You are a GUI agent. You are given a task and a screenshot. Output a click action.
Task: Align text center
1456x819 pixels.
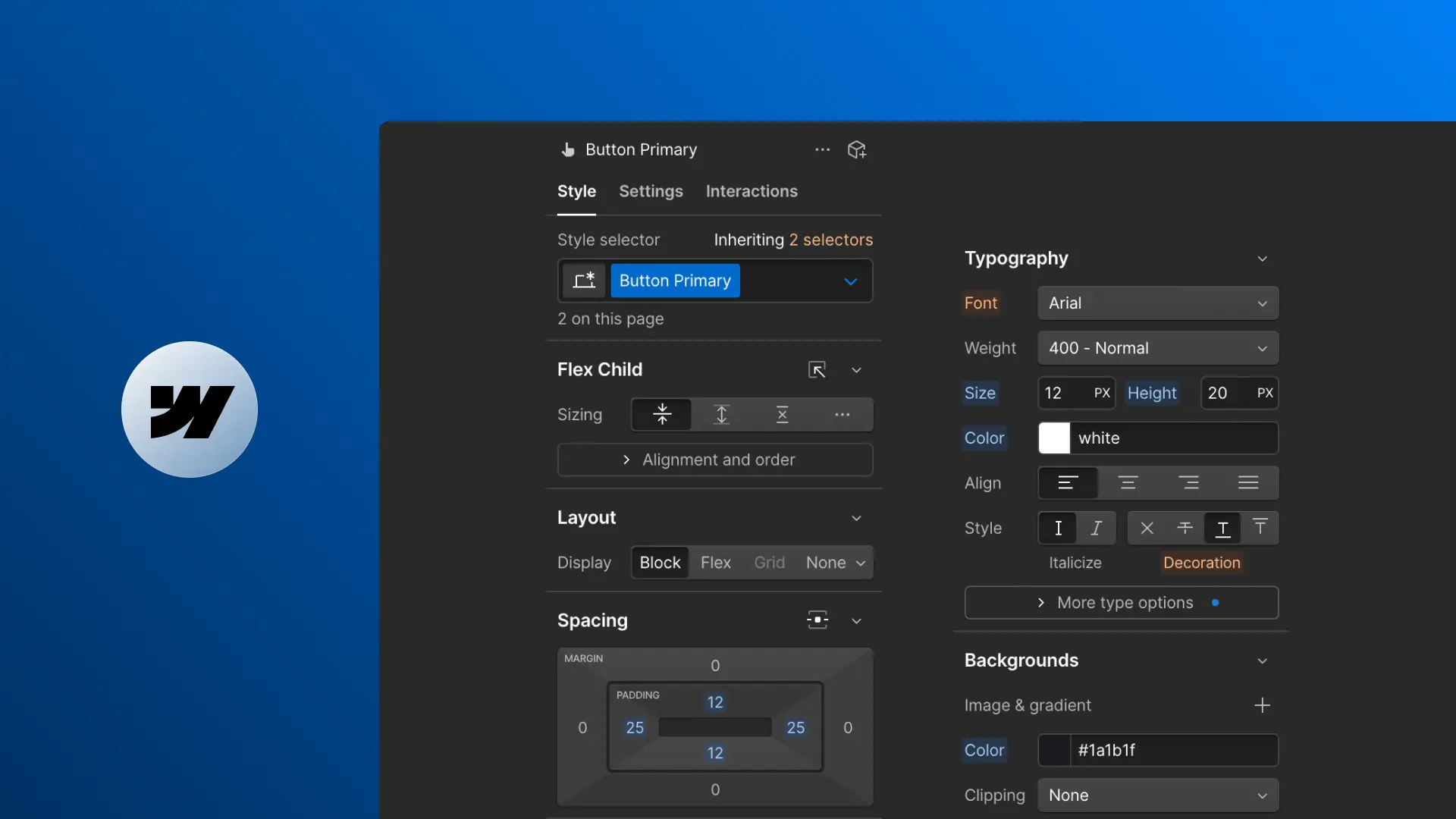click(x=1128, y=483)
